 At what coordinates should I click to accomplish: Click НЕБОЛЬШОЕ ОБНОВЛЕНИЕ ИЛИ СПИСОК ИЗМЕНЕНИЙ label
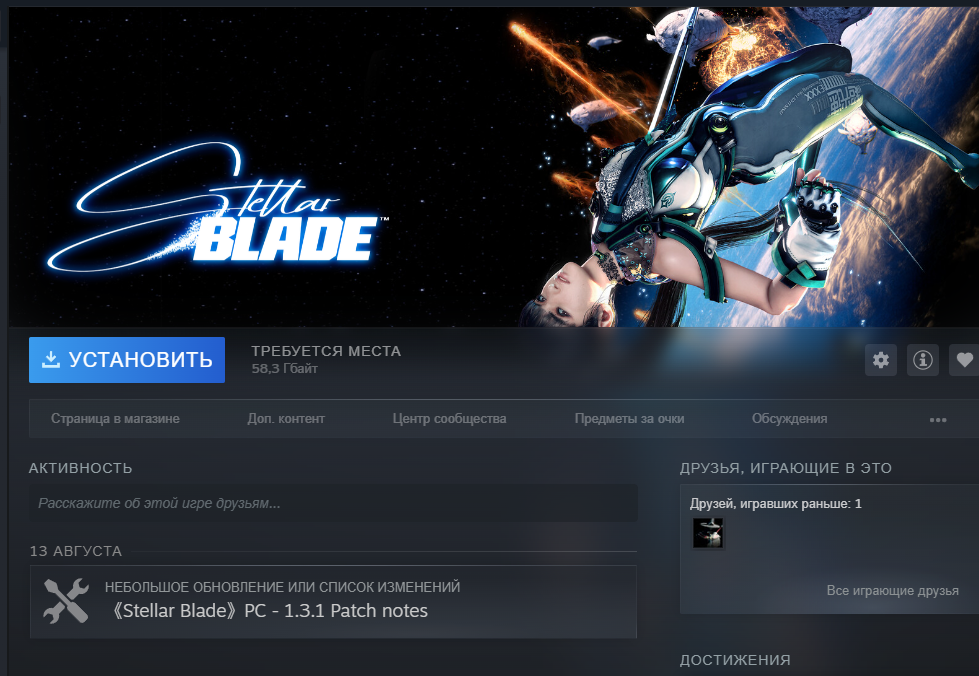[282, 587]
